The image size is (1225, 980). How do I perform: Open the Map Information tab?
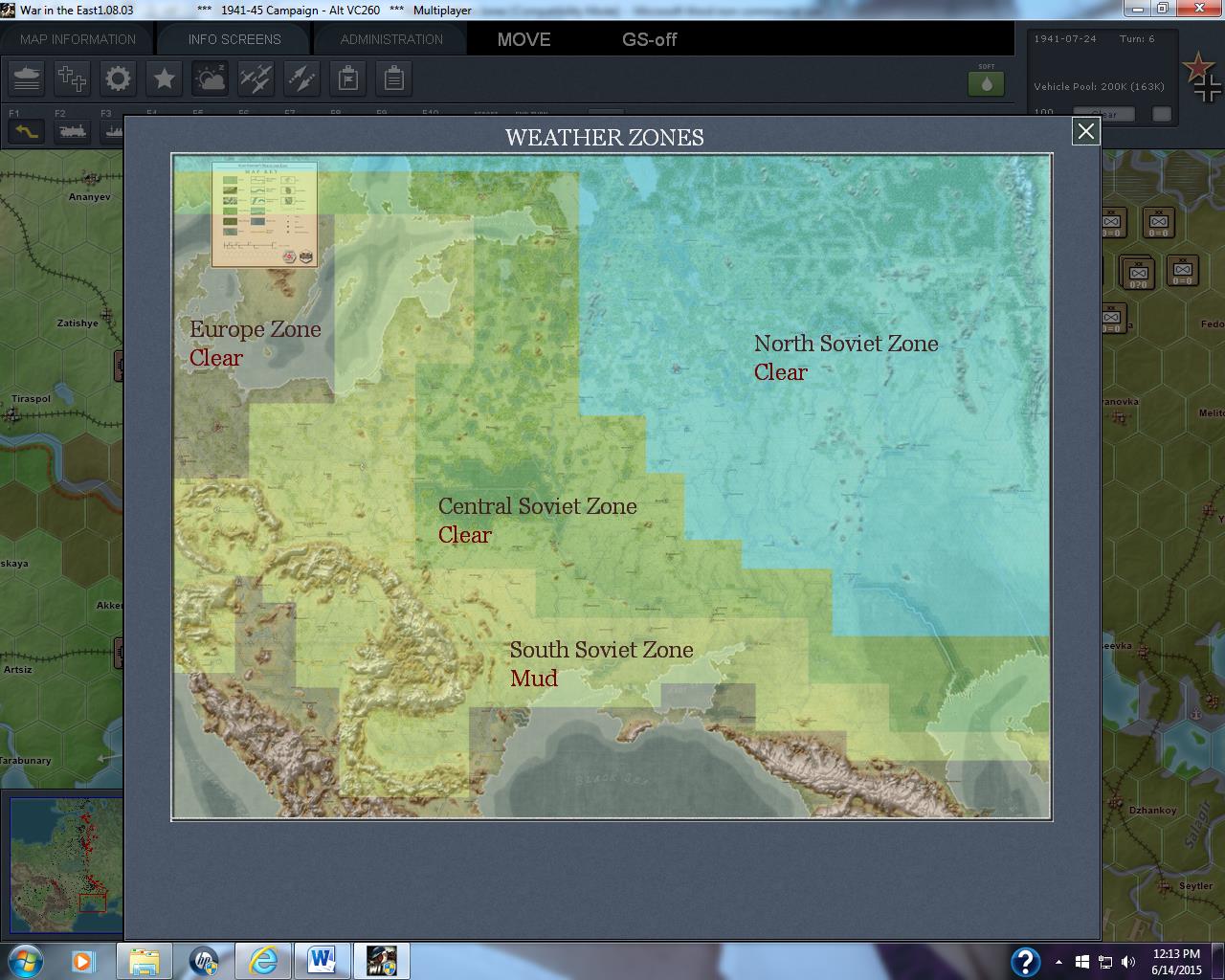[x=78, y=39]
